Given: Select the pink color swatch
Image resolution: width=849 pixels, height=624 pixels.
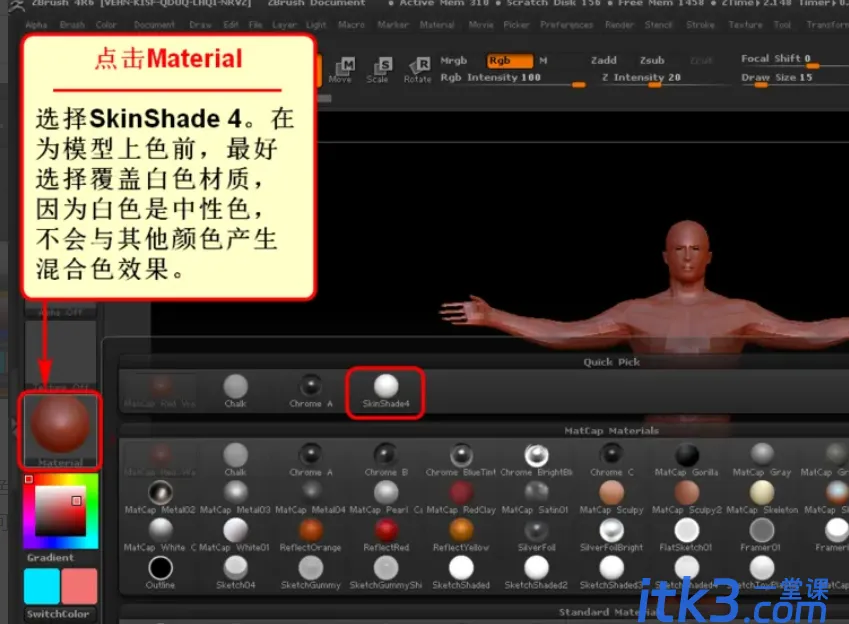Looking at the screenshot, I should click(x=79, y=586).
